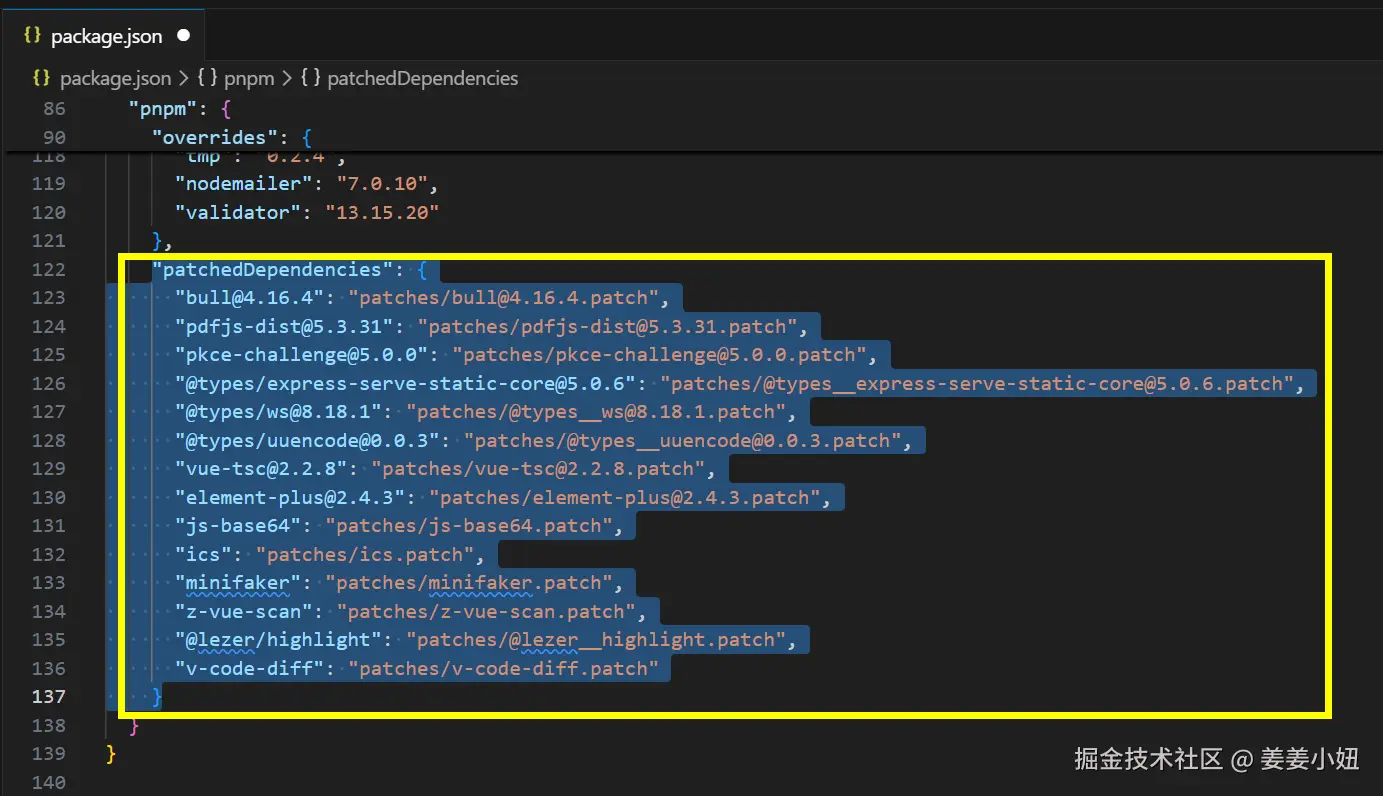Click "patches/pkce-challenge@5.0.0.patch" value

pos(659,354)
